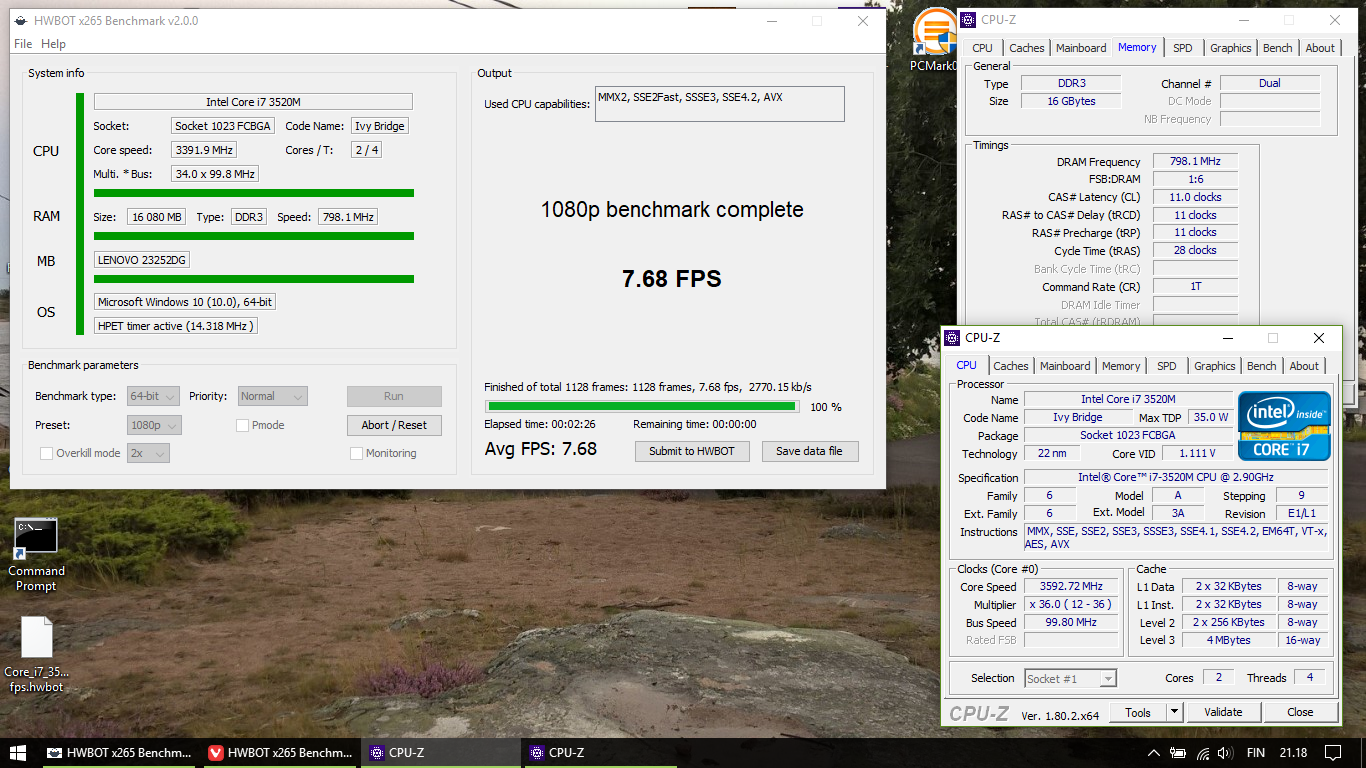Click the Abort / Reset button

[394, 425]
